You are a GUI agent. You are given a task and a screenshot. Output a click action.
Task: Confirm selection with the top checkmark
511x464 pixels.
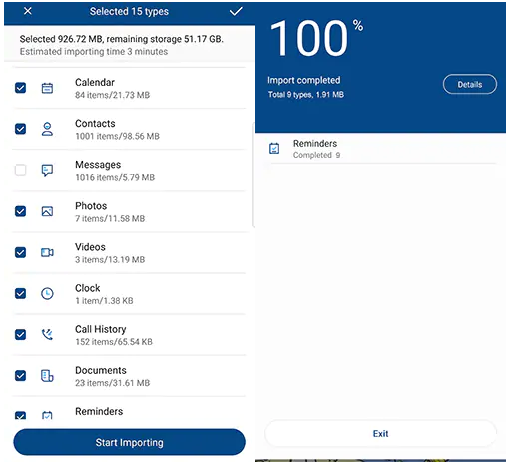click(236, 12)
